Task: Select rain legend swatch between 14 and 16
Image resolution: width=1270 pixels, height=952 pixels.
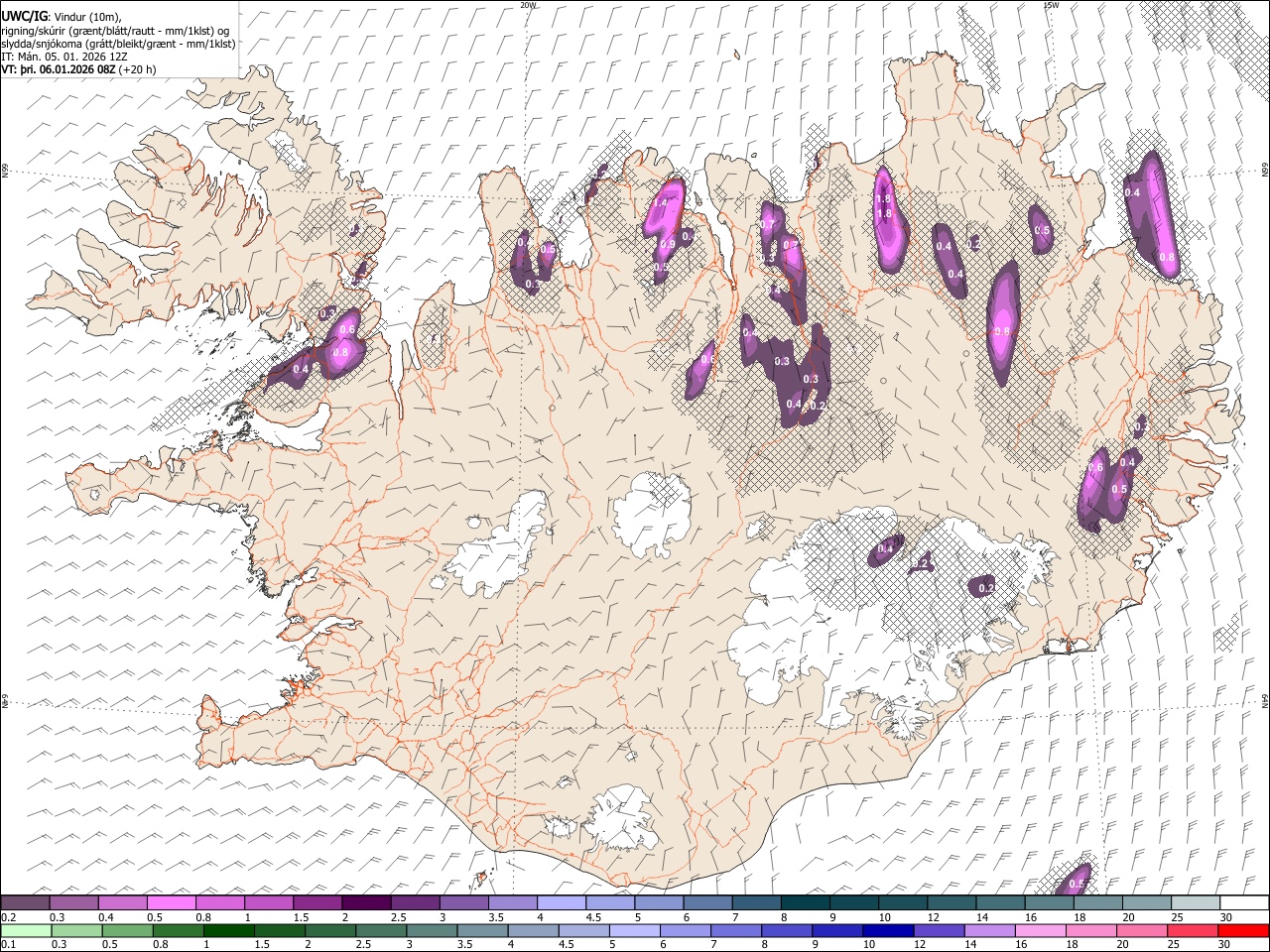Action: (x=990, y=930)
